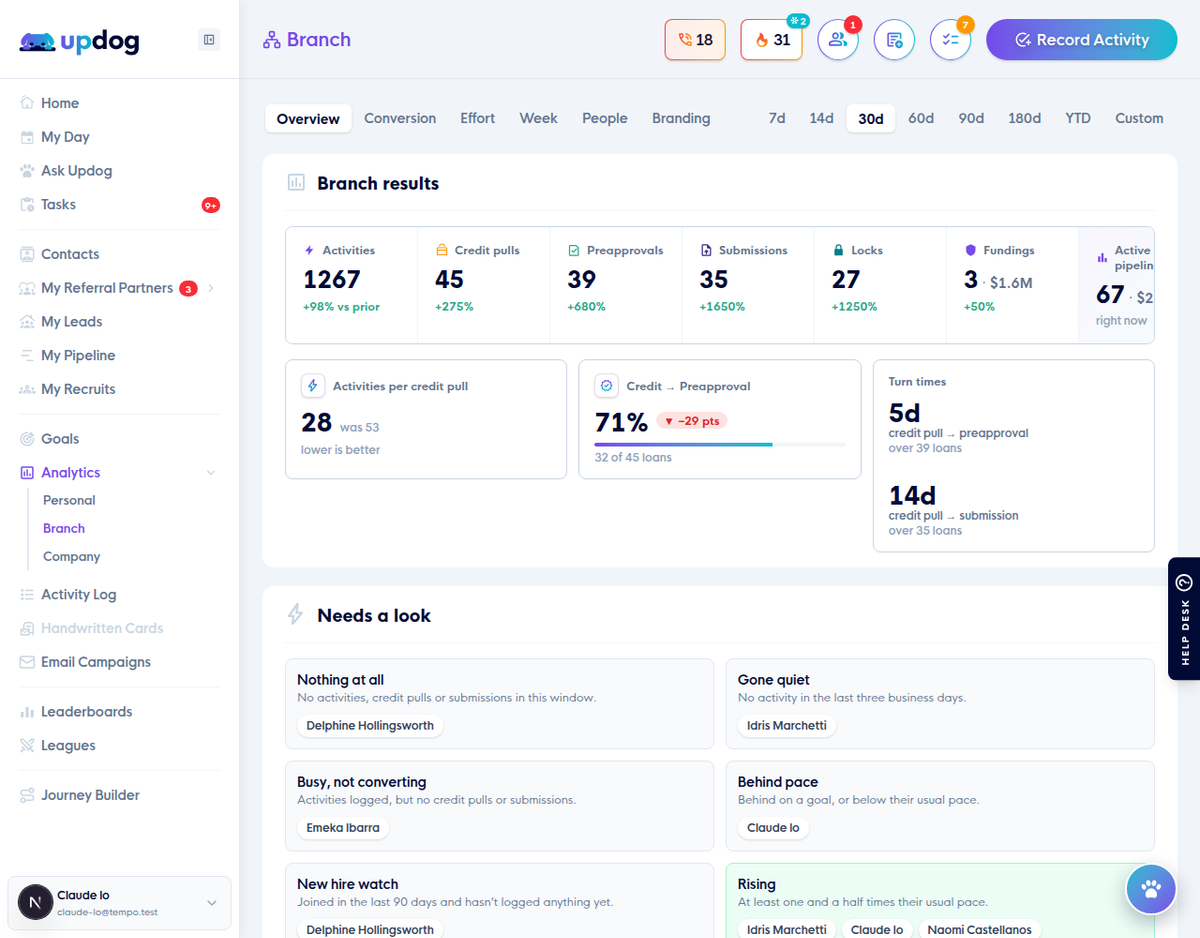Click the updog logo
Viewport: 1200px width, 938px height.
pyautogui.click(x=79, y=42)
